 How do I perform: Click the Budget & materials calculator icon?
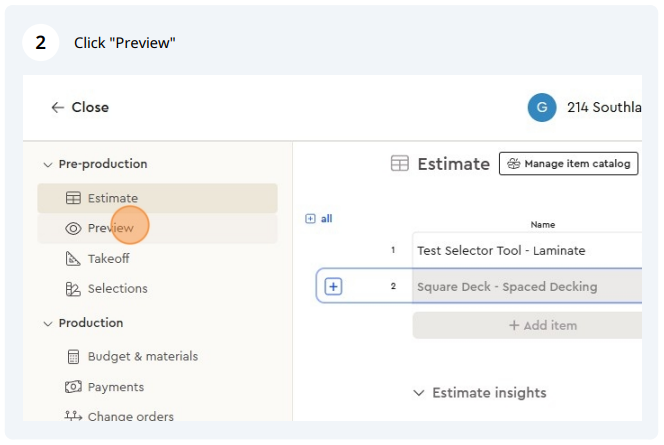pyautogui.click(x=73, y=357)
